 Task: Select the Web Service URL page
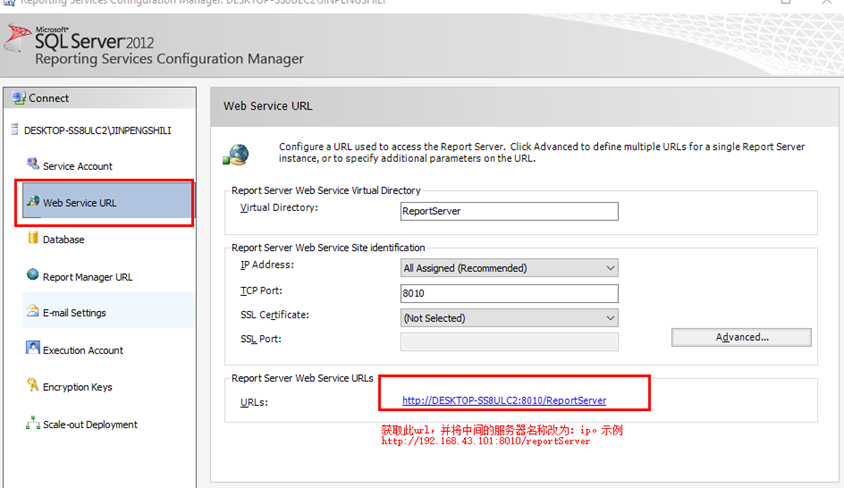107,201
